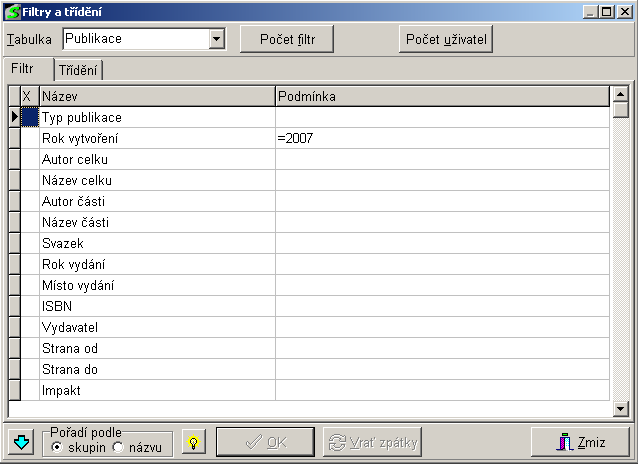Toggle X cell for Typ publikace row
638x464 pixels.
29,117
